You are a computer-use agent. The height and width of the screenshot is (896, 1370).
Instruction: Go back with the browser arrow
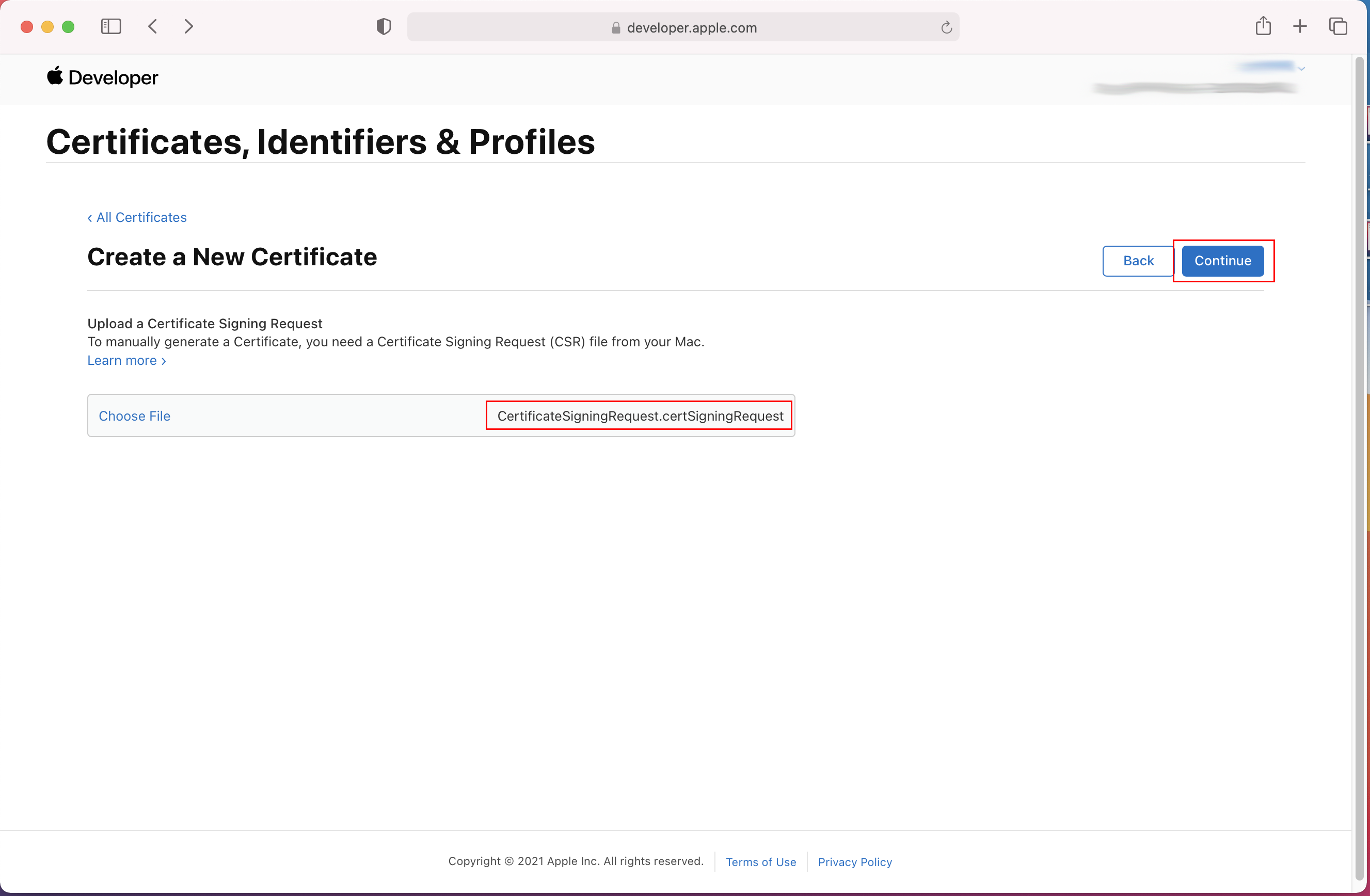[x=153, y=26]
